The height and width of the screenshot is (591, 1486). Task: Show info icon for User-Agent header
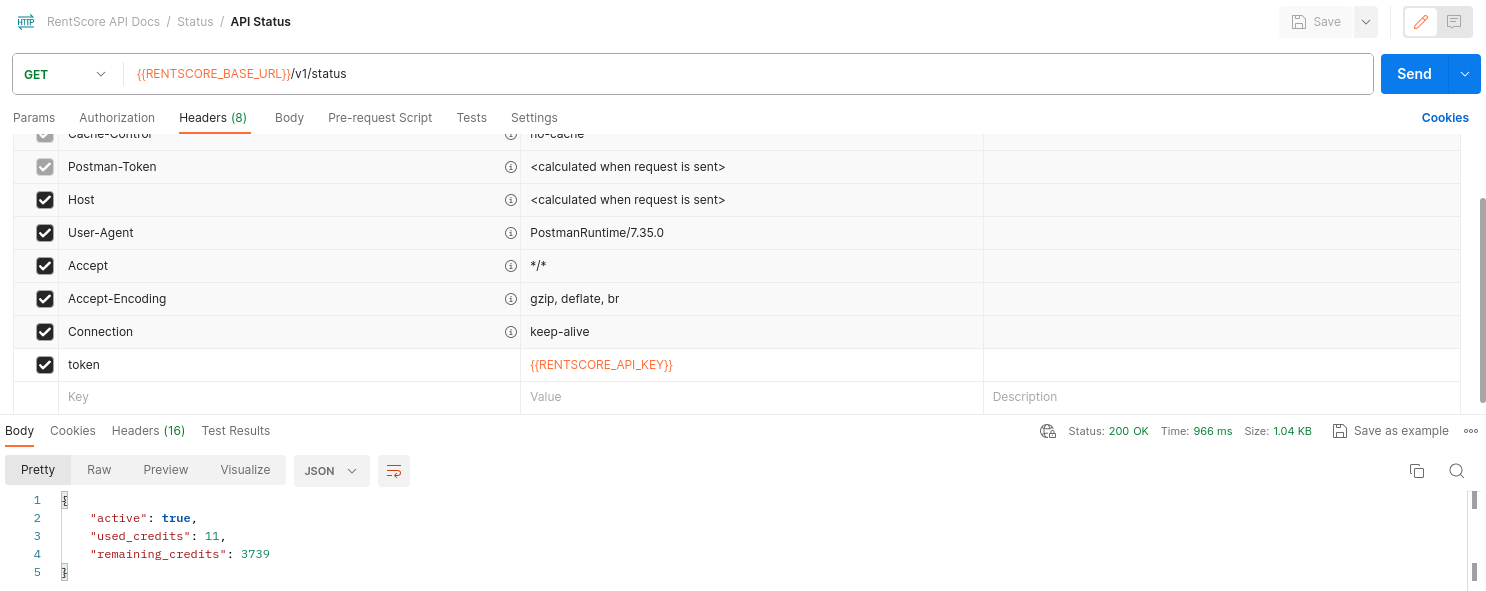click(510, 233)
